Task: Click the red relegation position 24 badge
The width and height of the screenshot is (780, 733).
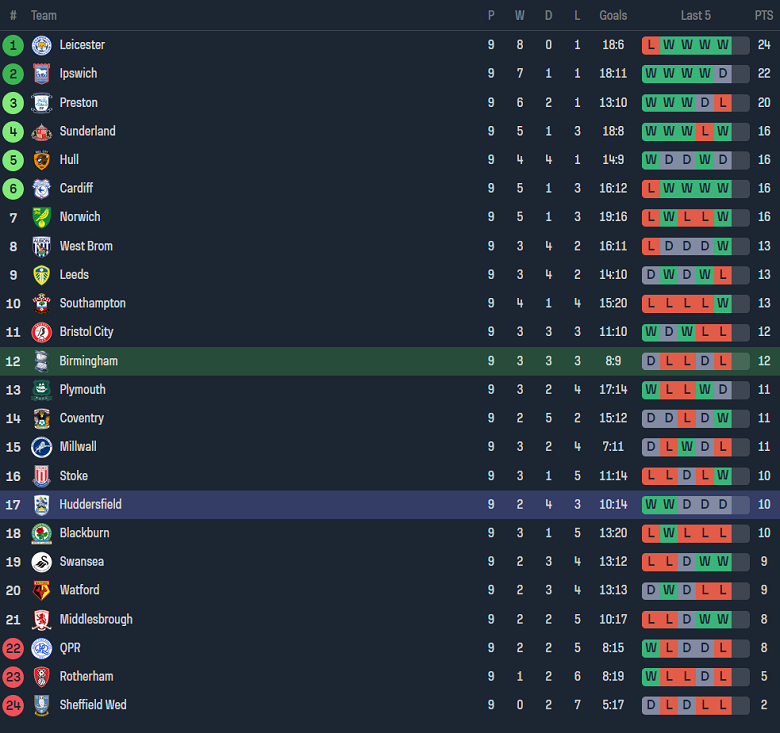Action: coord(13,705)
